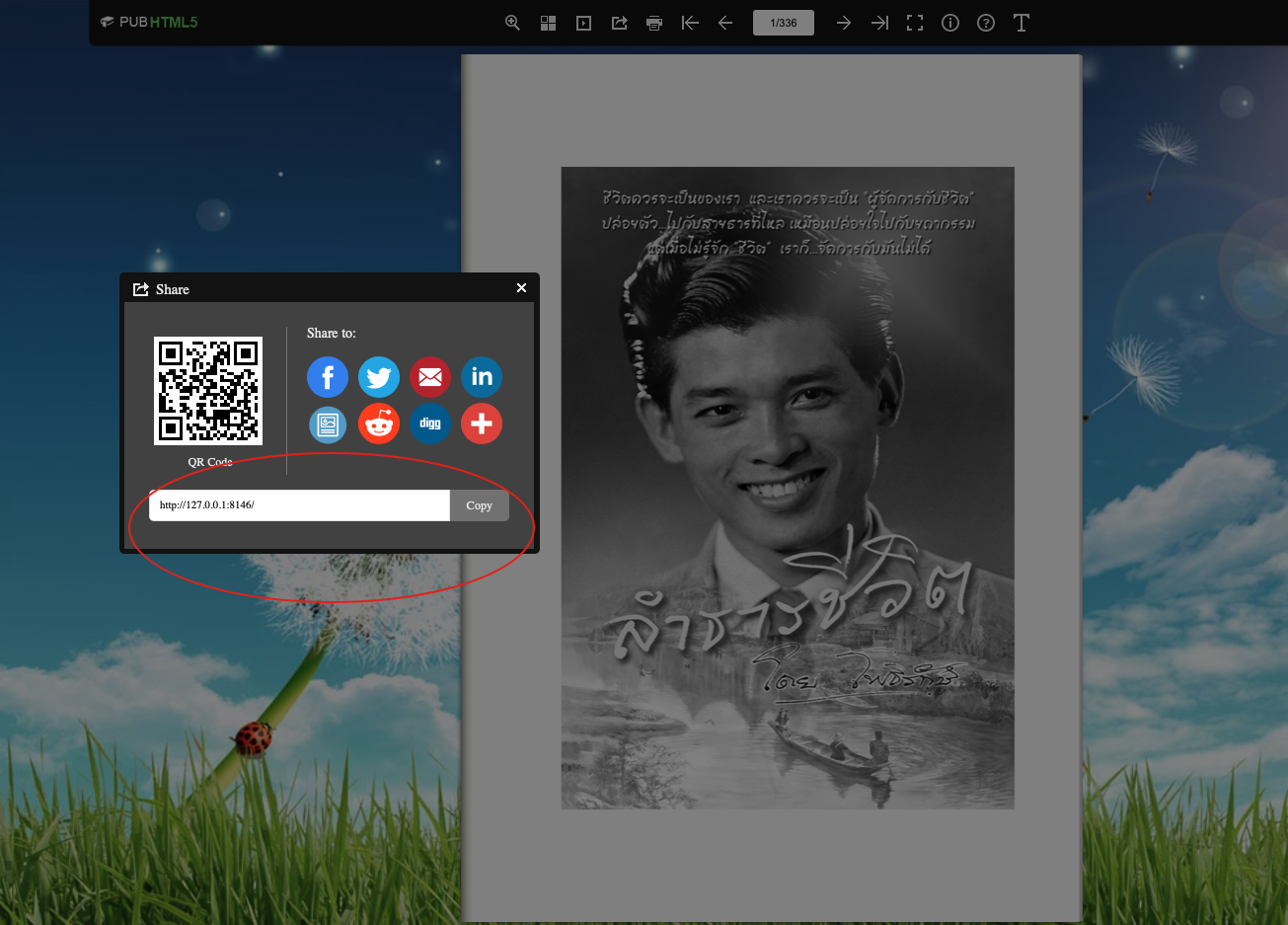Close the Share dialog
Image resolution: width=1288 pixels, height=925 pixels.
521,288
